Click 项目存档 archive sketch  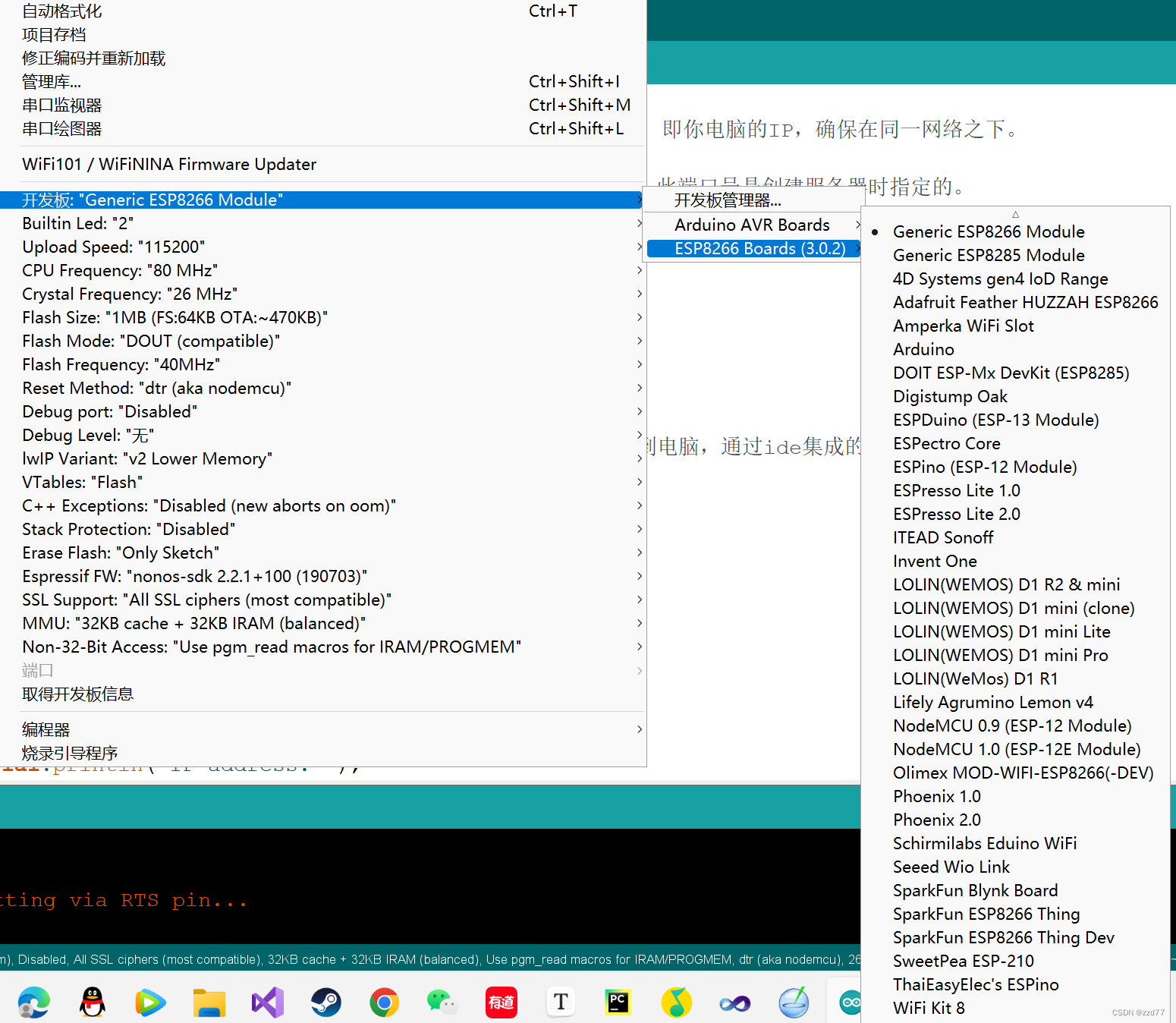point(322,35)
